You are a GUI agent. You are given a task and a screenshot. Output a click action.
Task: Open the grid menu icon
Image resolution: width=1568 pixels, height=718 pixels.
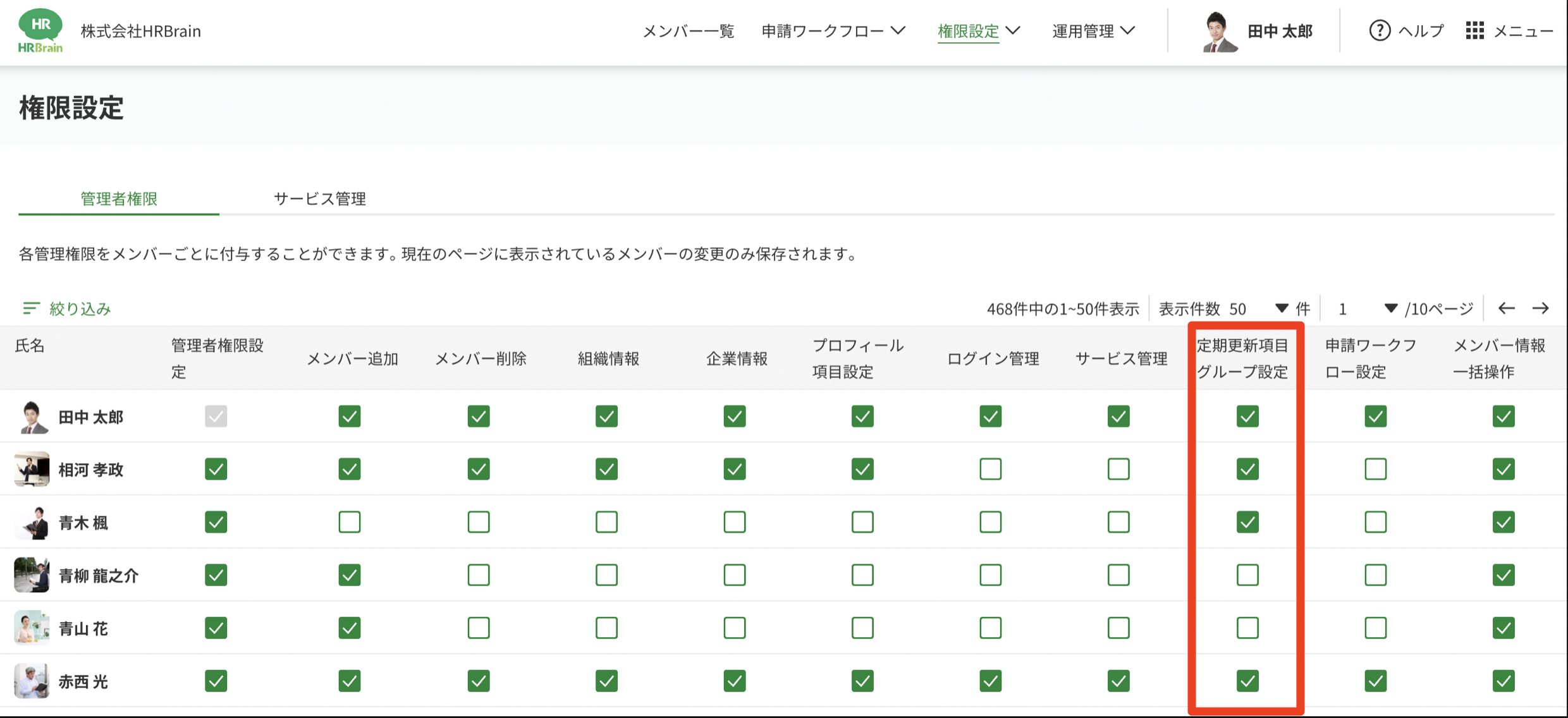click(1474, 30)
